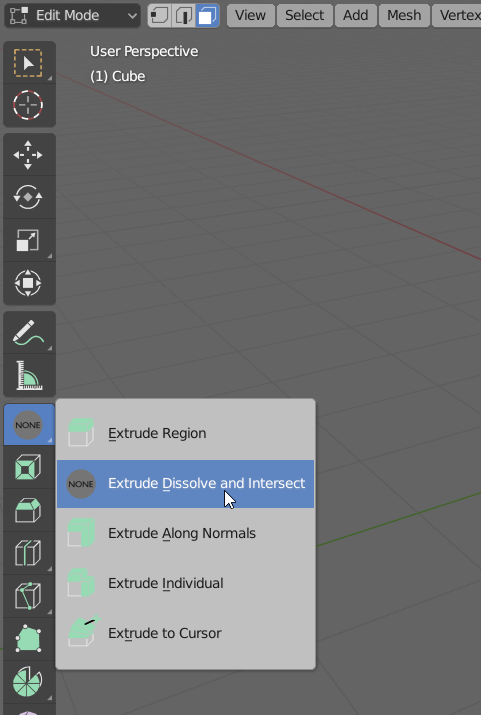
Task: Open the View header menu
Action: coord(251,16)
